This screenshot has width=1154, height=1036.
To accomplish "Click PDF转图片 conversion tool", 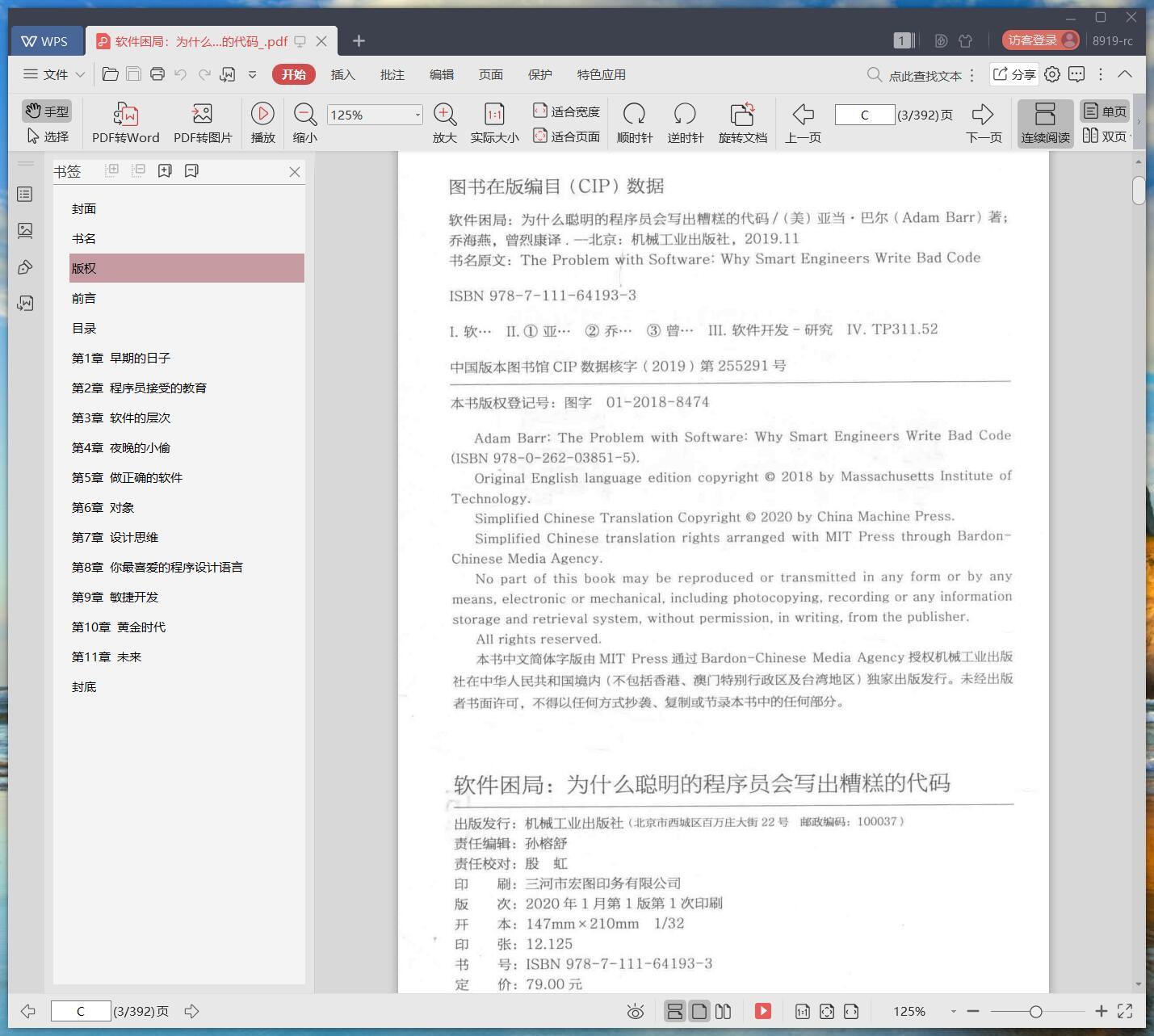I will (203, 123).
